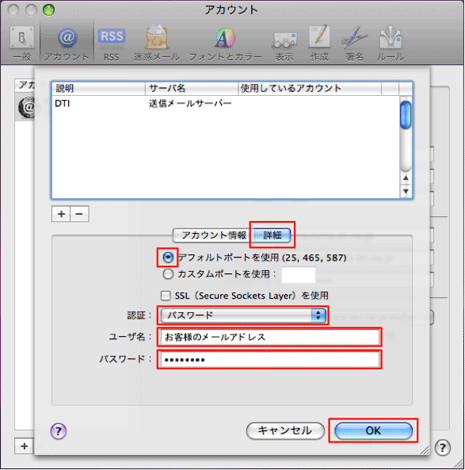
Task: Select デフォルトポートを使用 radio button
Action: click(168, 257)
